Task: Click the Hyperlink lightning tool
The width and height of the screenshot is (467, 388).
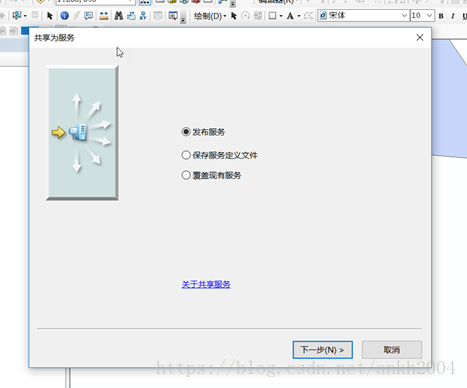Action: coord(77,16)
